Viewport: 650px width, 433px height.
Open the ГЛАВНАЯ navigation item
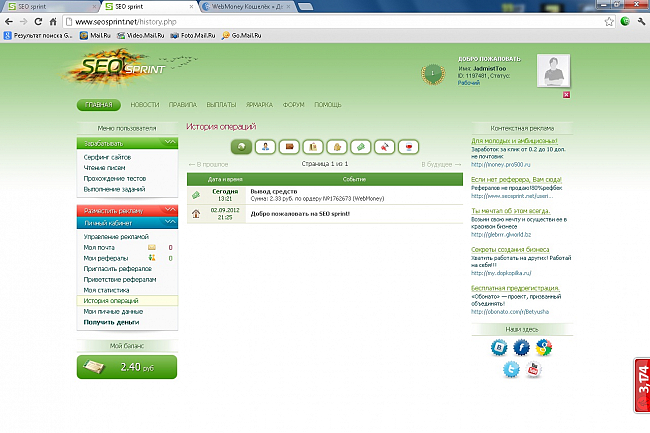coord(99,105)
